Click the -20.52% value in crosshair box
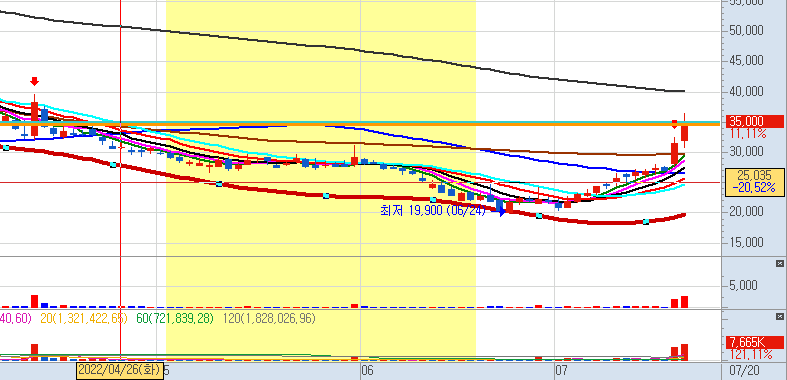The width and height of the screenshot is (787, 380). click(x=754, y=188)
